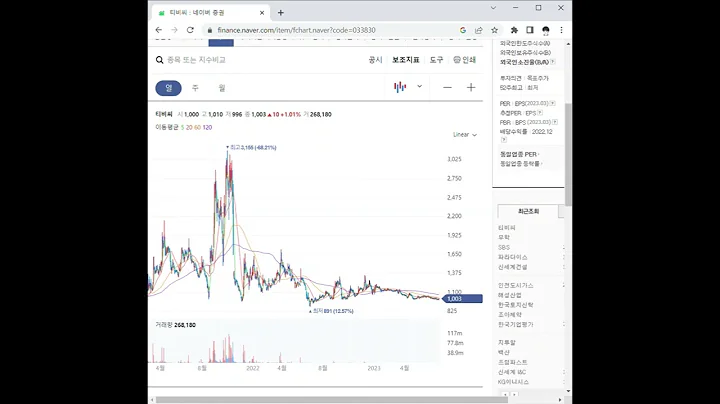Click the candlestick chart type icon
The image size is (720, 404).
pyautogui.click(x=400, y=87)
